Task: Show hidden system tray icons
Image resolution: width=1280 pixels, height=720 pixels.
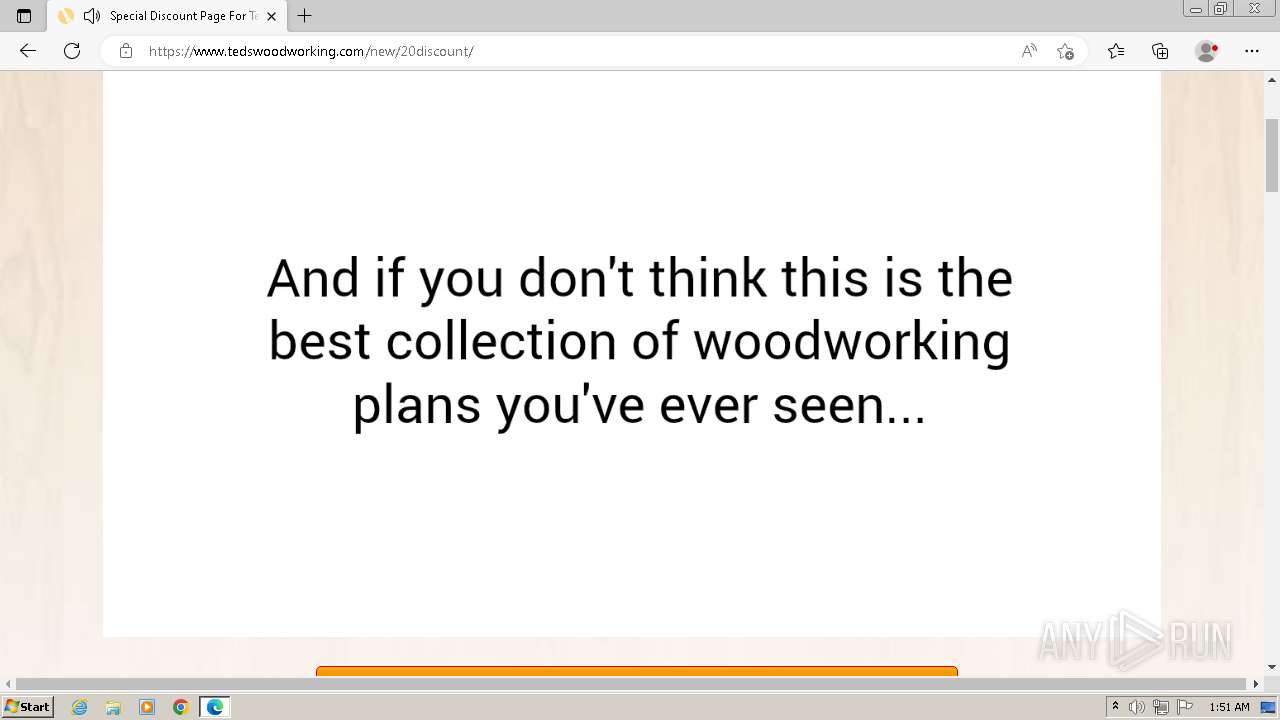Action: coord(1115,707)
